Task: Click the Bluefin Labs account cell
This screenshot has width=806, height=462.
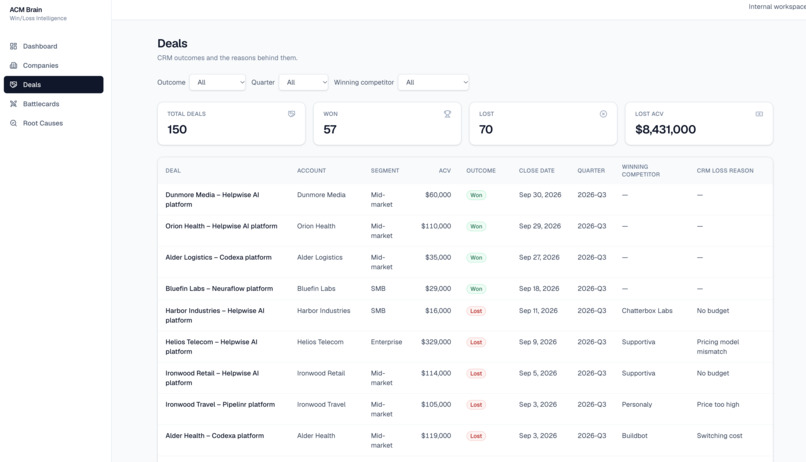Action: coord(316,289)
